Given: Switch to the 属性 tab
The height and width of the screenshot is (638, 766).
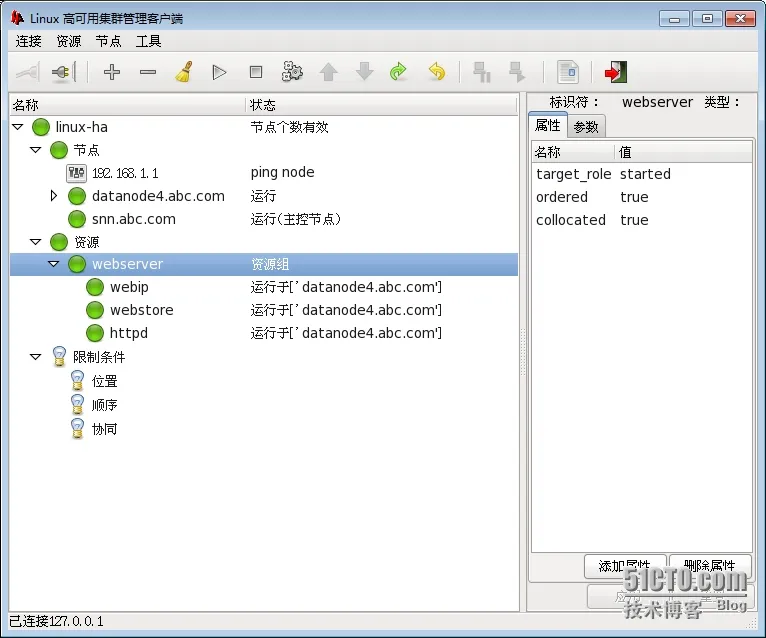Looking at the screenshot, I should point(548,126).
